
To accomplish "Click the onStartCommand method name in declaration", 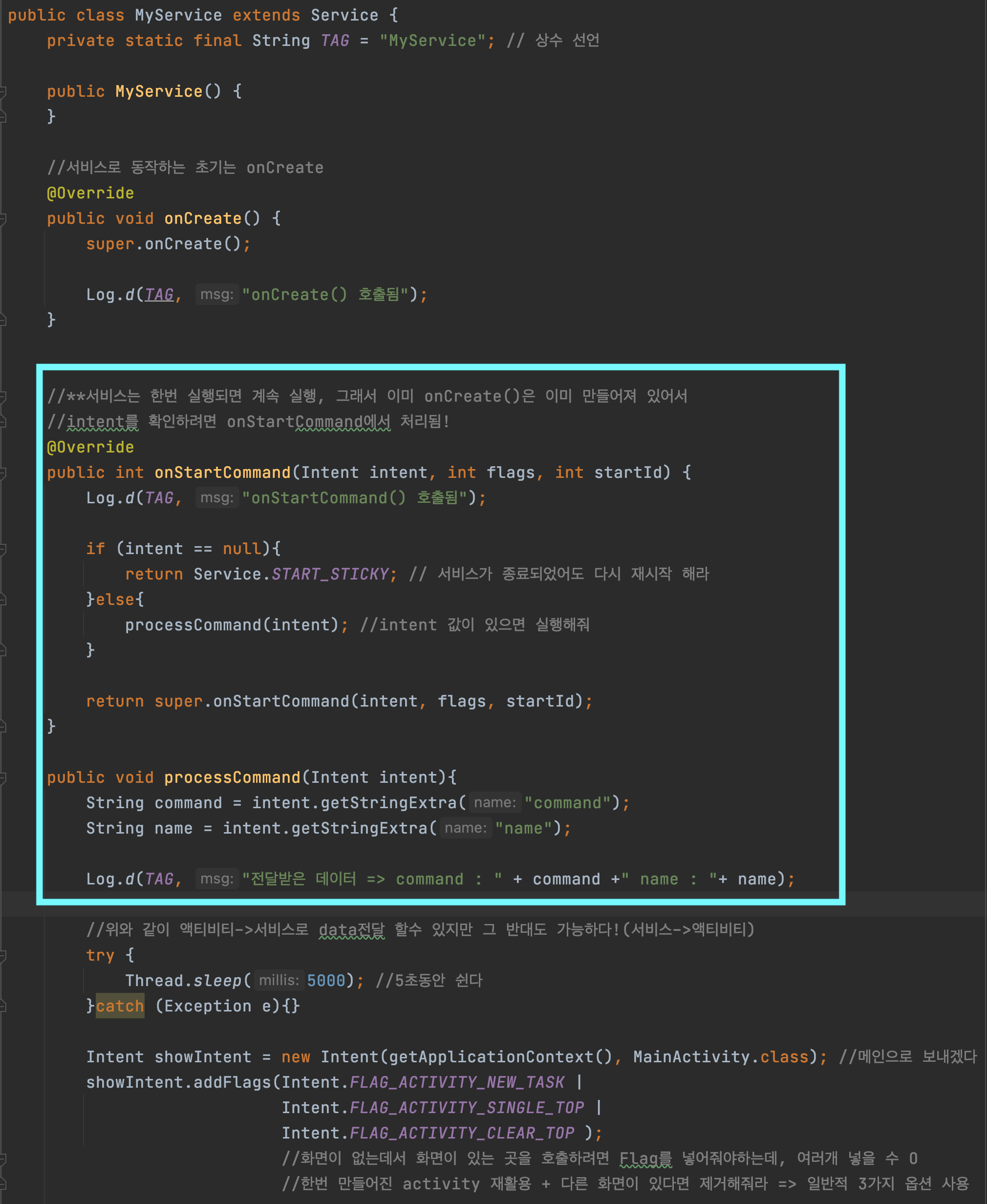I will pos(222,473).
